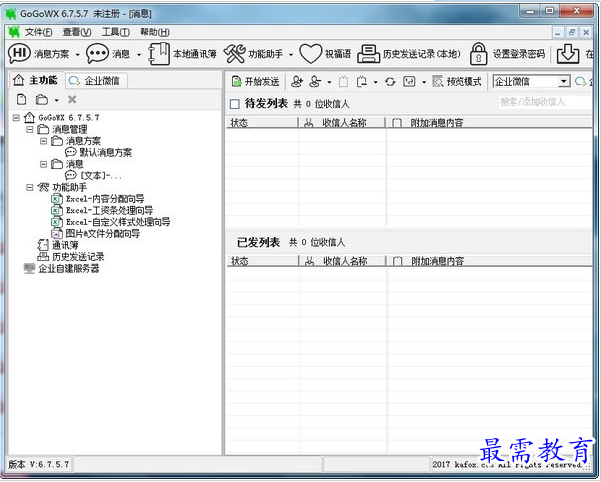Screen dimensions: 601x482
Task: Check the 待发列表 select-all checkbox
Action: point(235,104)
